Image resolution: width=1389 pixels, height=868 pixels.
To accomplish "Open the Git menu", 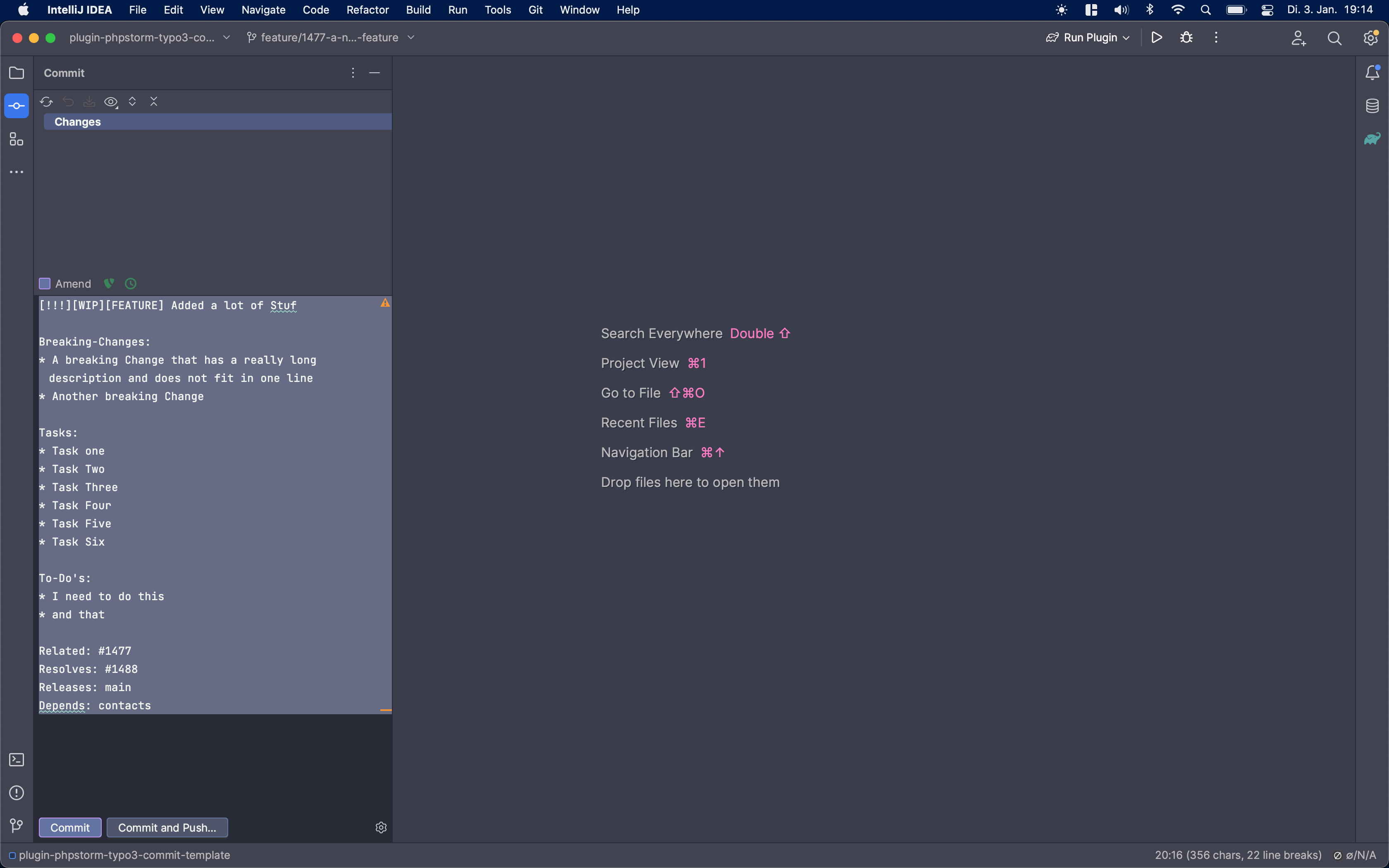I will coord(535,10).
